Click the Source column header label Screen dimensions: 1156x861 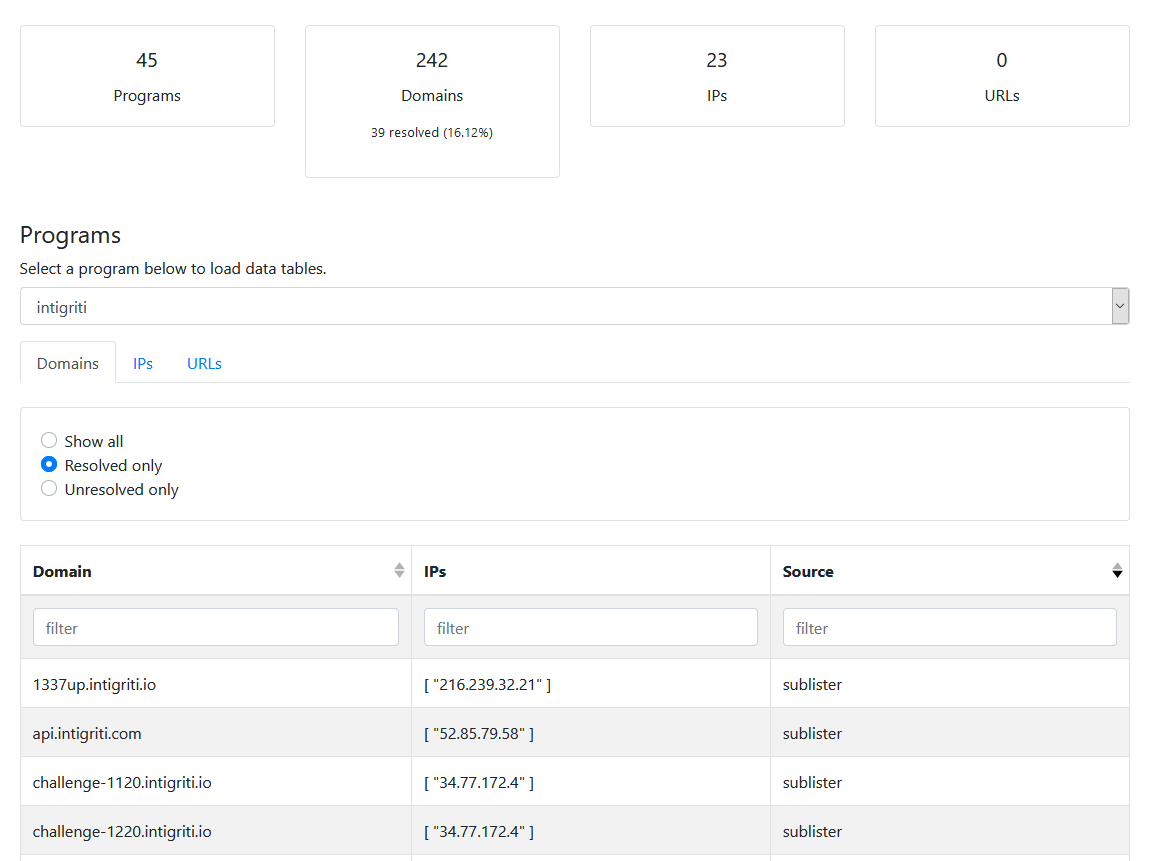pos(808,571)
